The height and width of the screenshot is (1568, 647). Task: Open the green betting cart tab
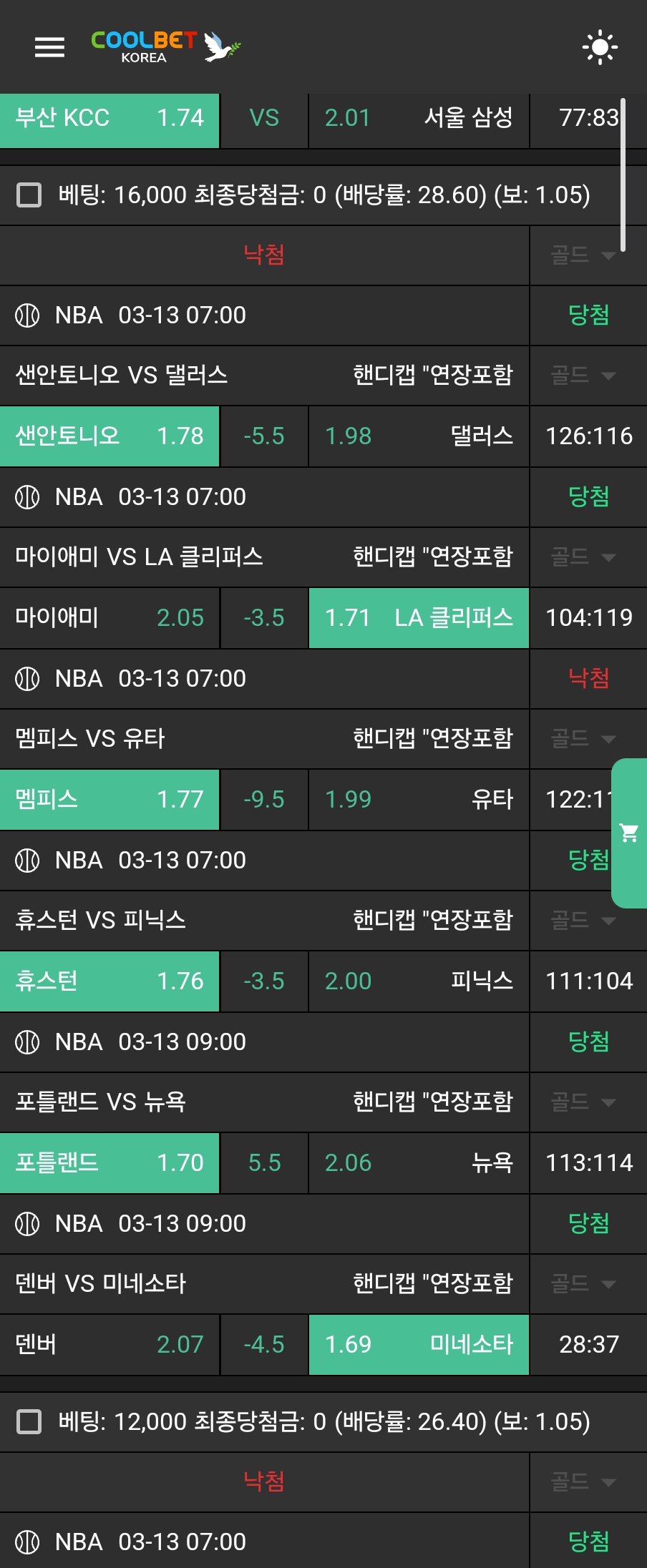tap(629, 833)
